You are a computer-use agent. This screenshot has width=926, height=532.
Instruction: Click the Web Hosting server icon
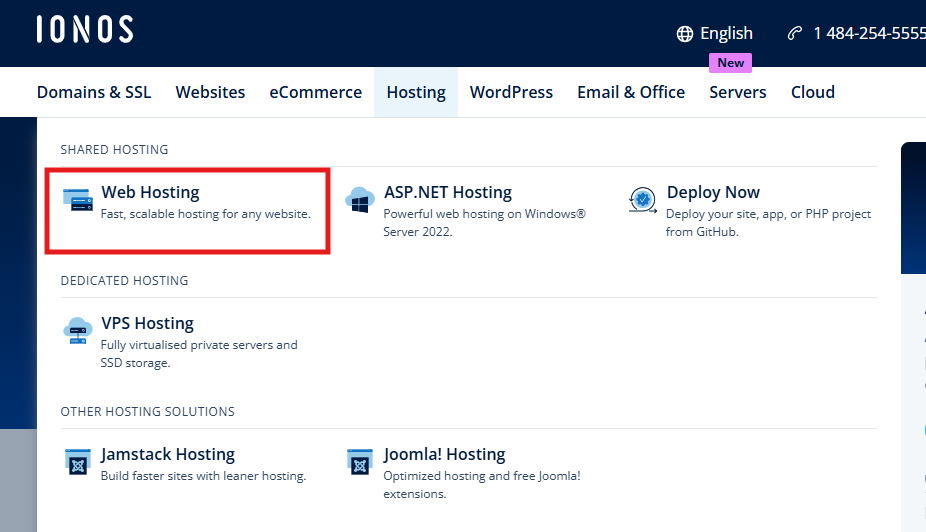tap(78, 200)
